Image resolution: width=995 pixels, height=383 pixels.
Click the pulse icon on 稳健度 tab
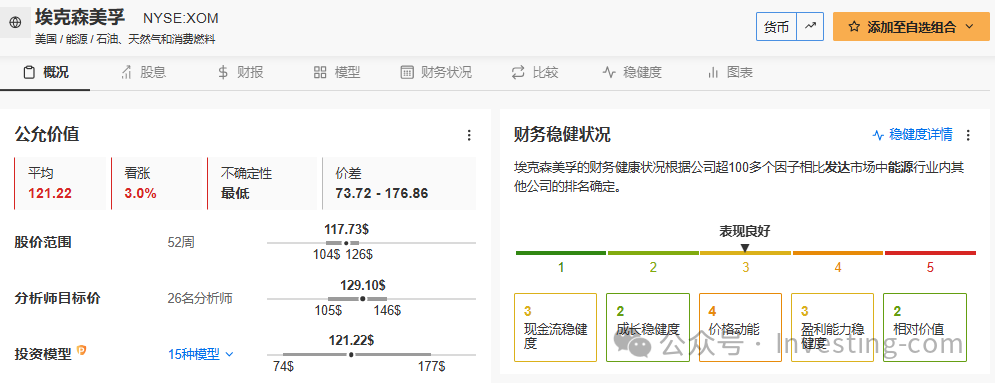coord(609,72)
